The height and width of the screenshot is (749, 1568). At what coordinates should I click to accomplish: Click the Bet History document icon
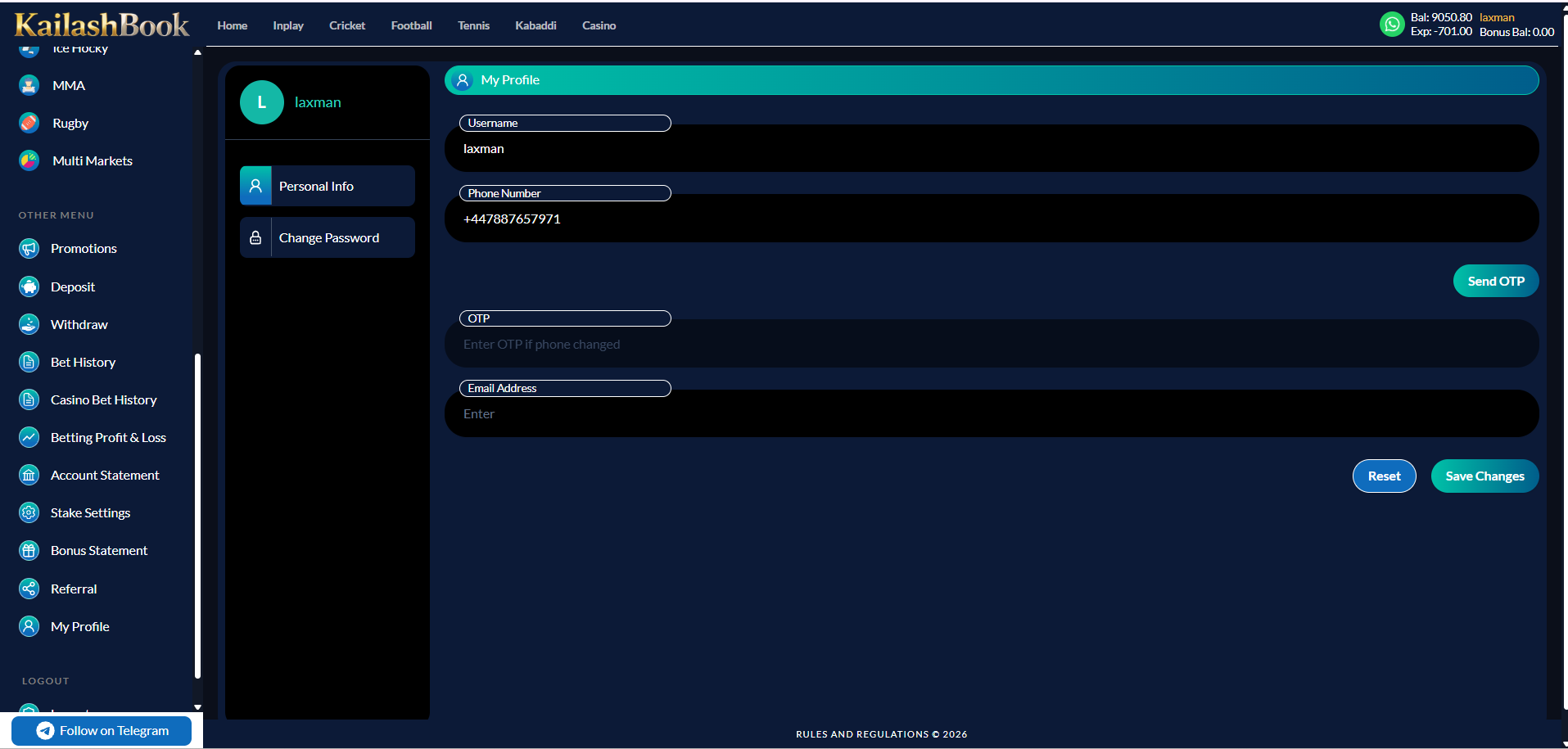tap(29, 362)
